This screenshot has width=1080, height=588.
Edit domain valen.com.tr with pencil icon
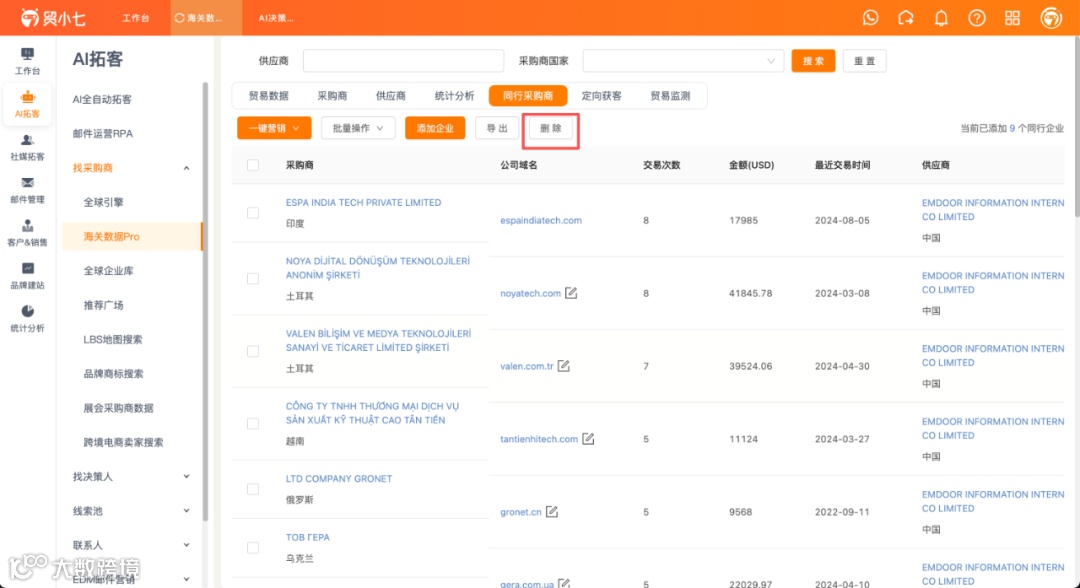[563, 366]
